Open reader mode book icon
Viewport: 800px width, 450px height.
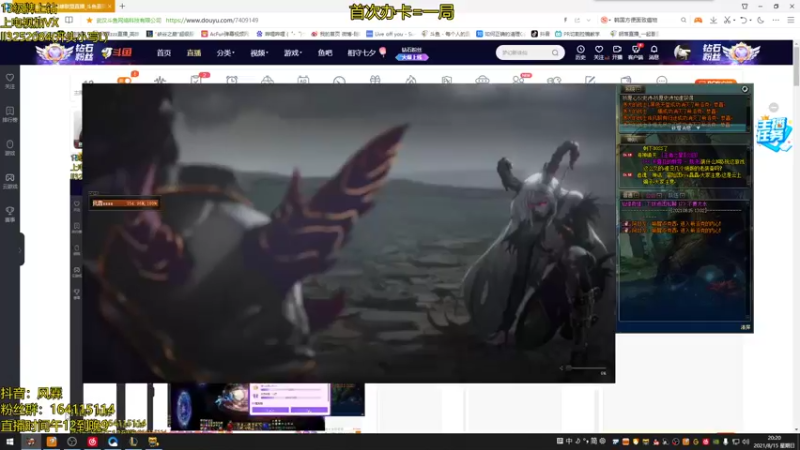(x=69, y=20)
